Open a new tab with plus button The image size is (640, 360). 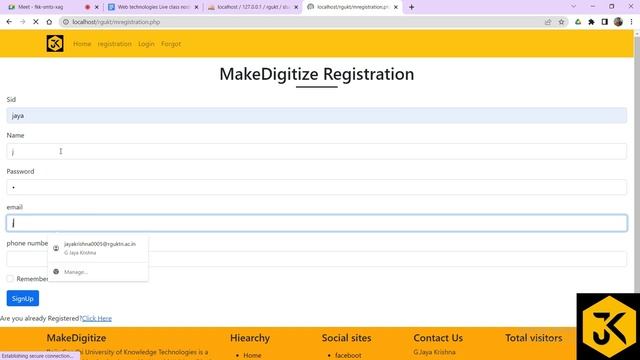click(x=411, y=7)
